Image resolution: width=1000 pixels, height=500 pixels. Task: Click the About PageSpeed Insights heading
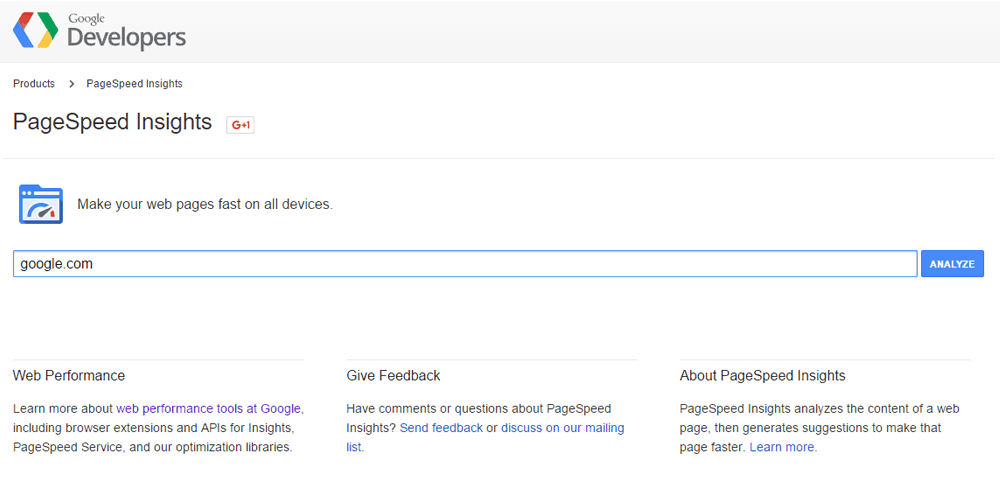click(763, 376)
